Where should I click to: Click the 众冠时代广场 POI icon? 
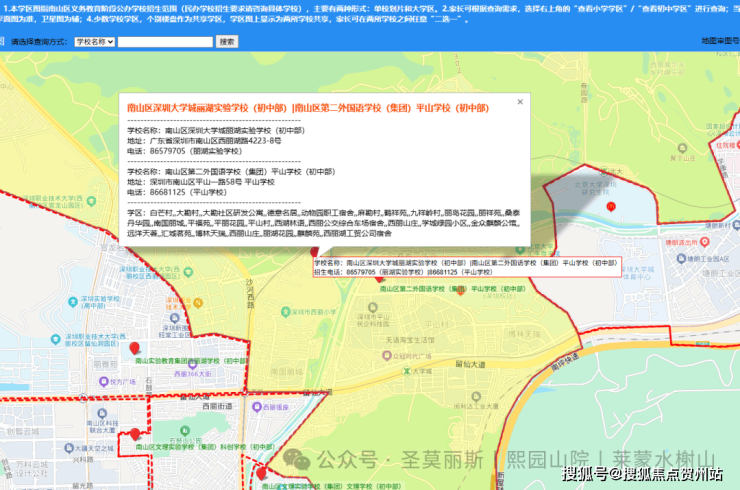[x=387, y=355]
